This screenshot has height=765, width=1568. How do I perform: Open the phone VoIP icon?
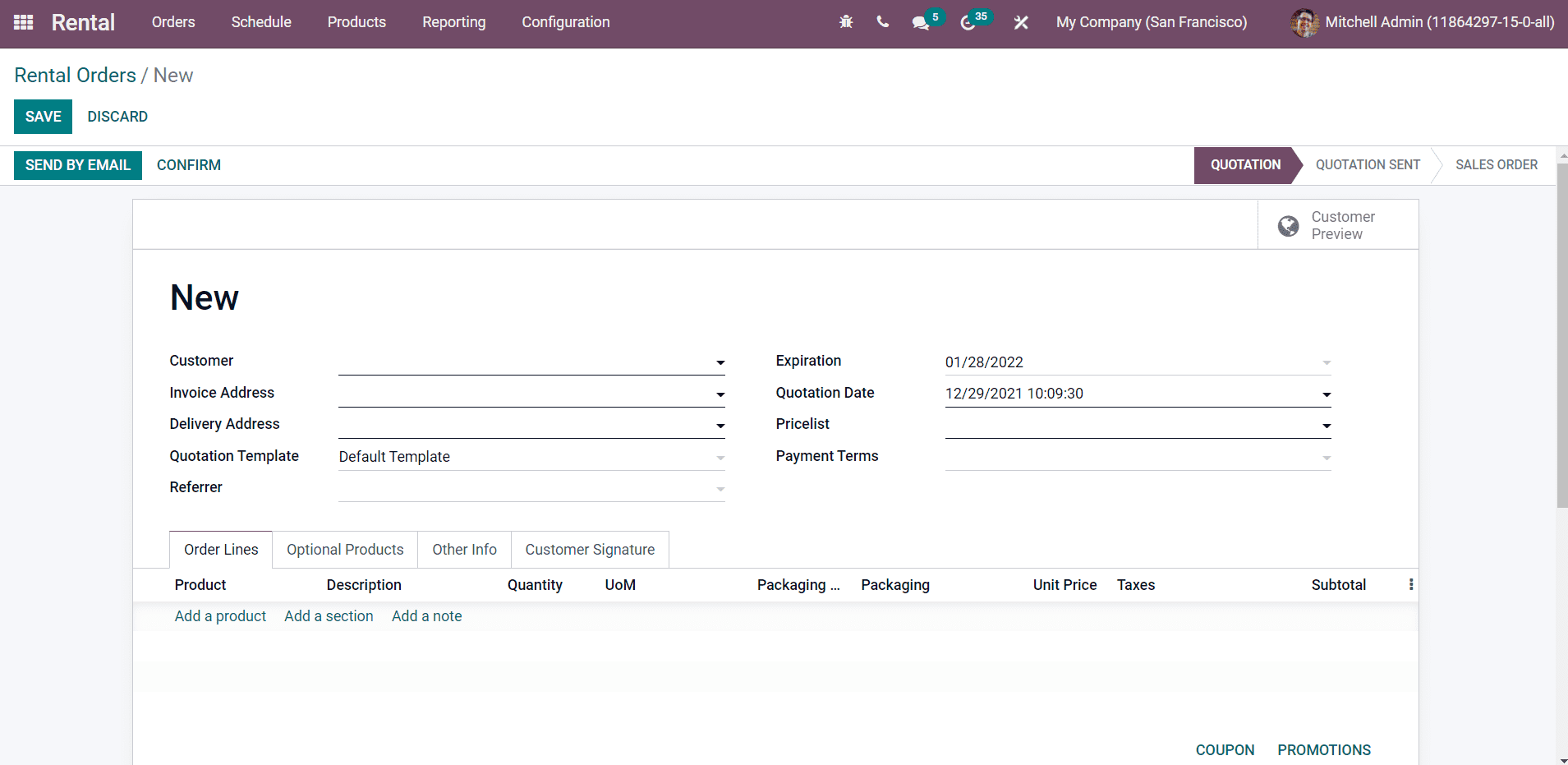[883, 22]
